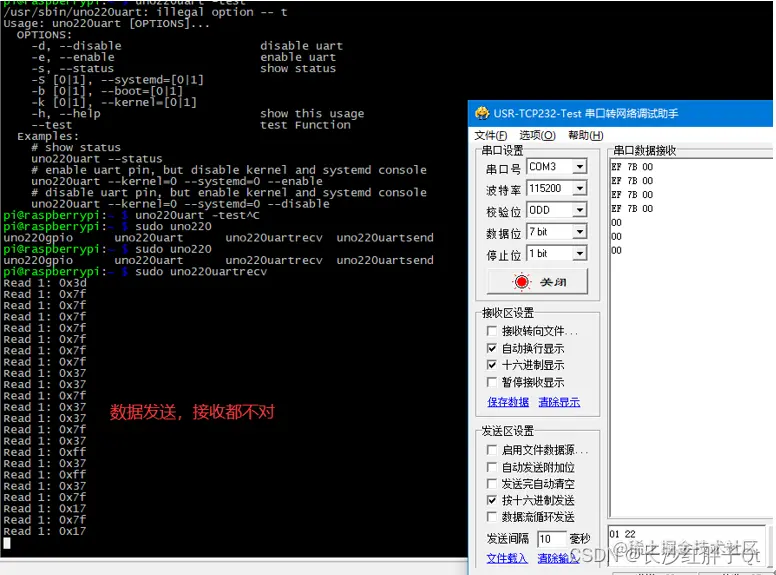Enable 数据流循环发送 checkbox
776x575 pixels.
click(x=491, y=517)
